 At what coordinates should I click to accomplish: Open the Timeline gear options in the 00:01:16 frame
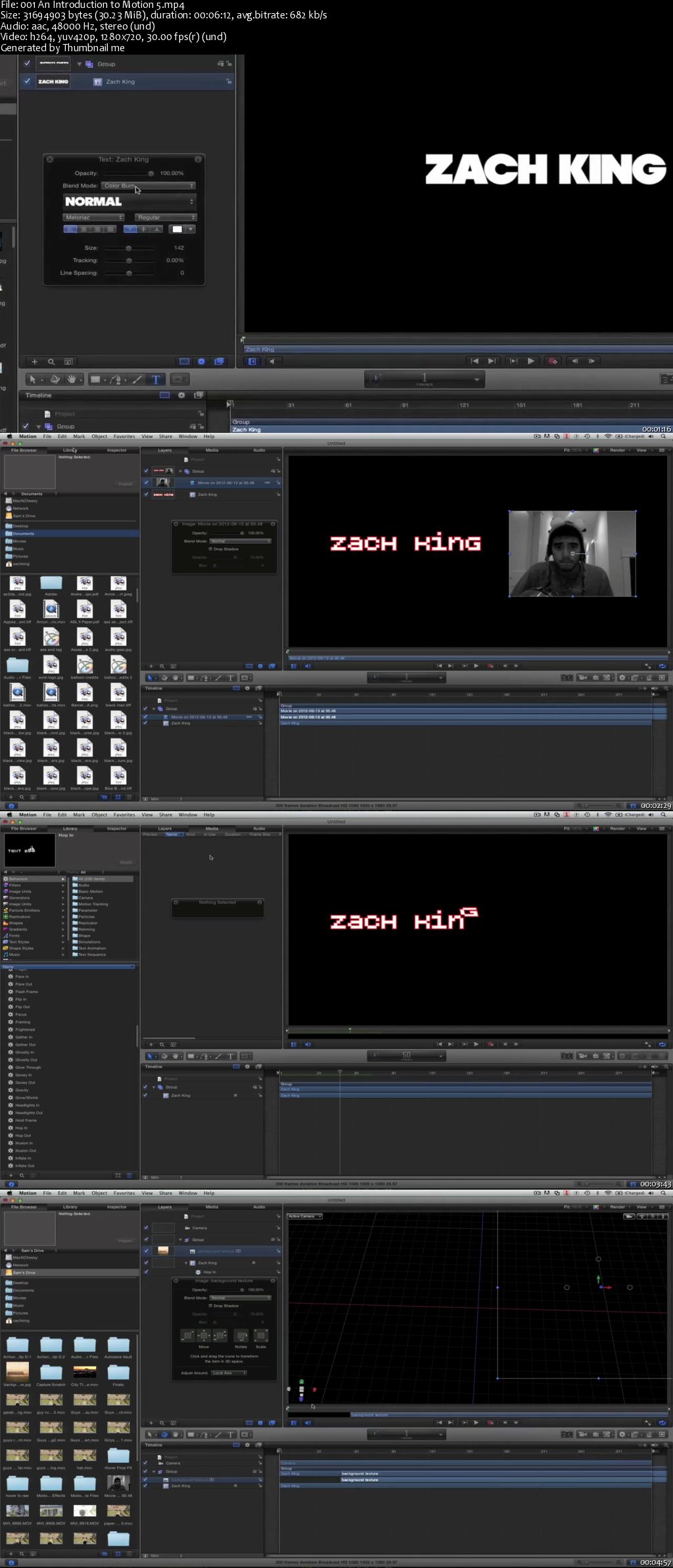point(181,395)
